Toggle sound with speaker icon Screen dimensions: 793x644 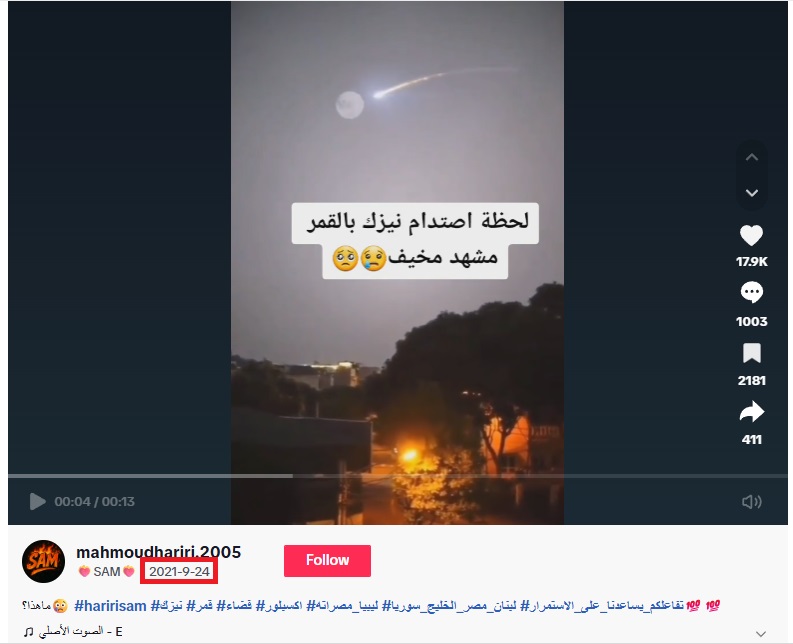752,501
